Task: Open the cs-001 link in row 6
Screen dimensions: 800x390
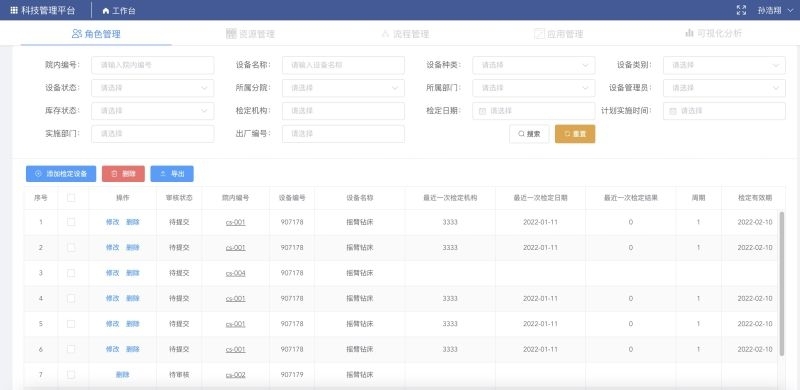Action: tap(236, 349)
